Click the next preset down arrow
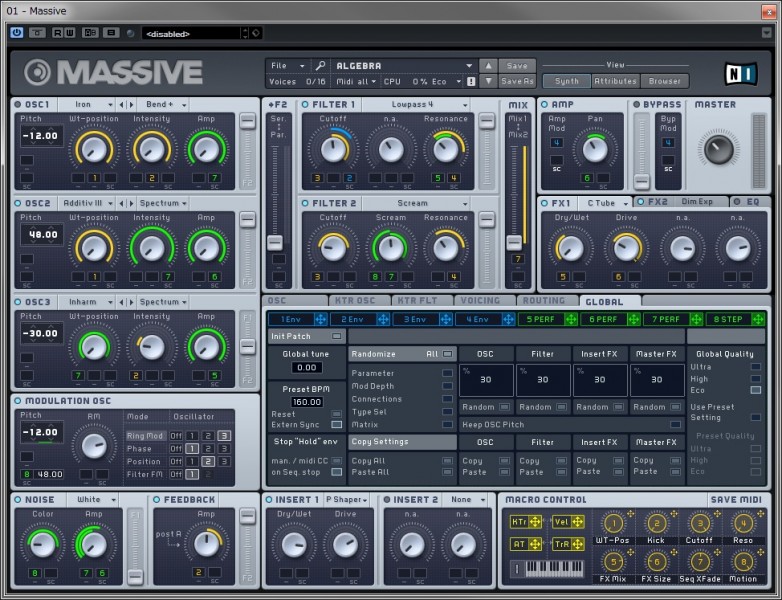 pyautogui.click(x=488, y=81)
